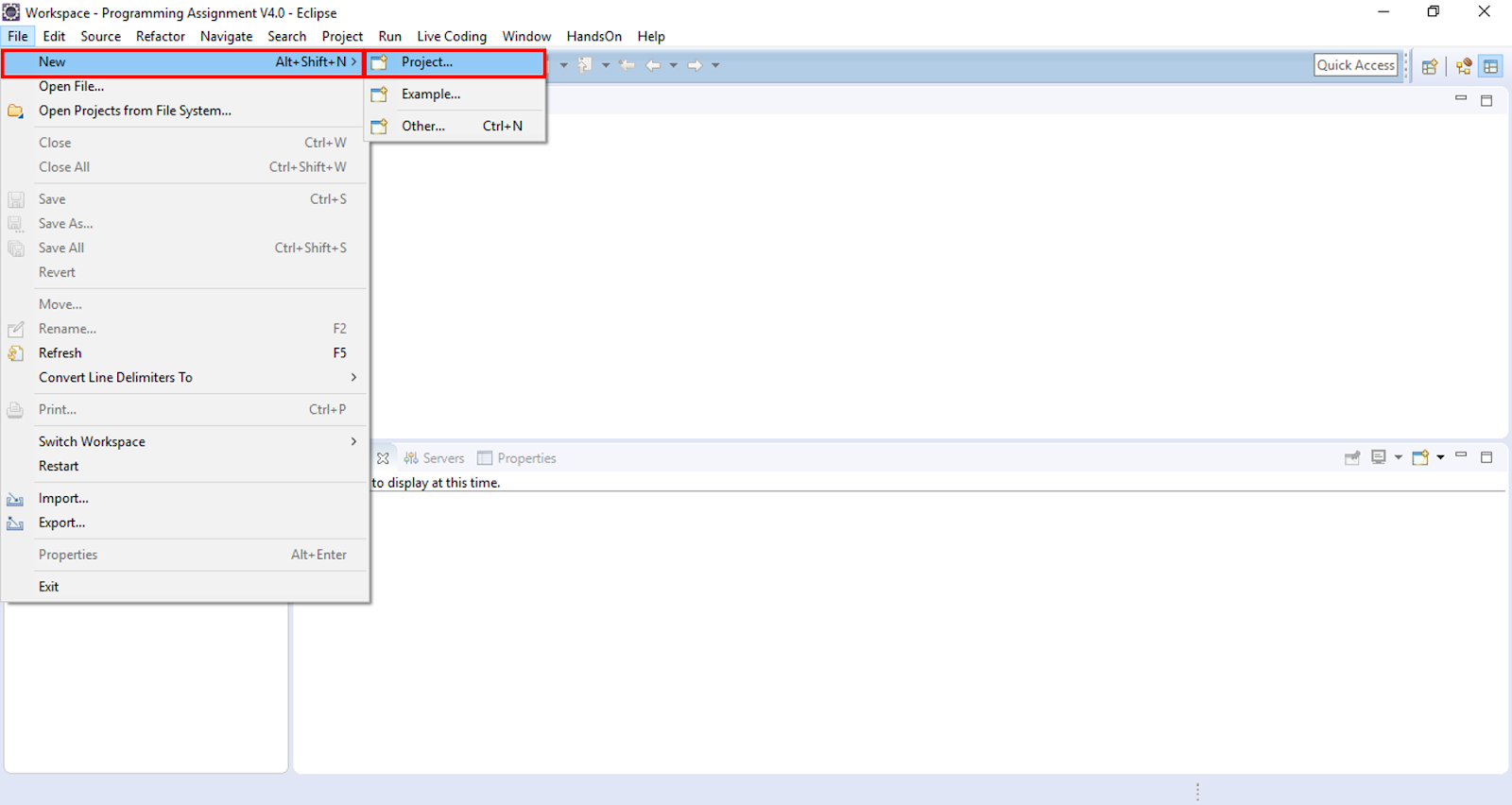1512x805 pixels.
Task: Expand Convert Line Delimiters To submenu
Action: coord(185,378)
